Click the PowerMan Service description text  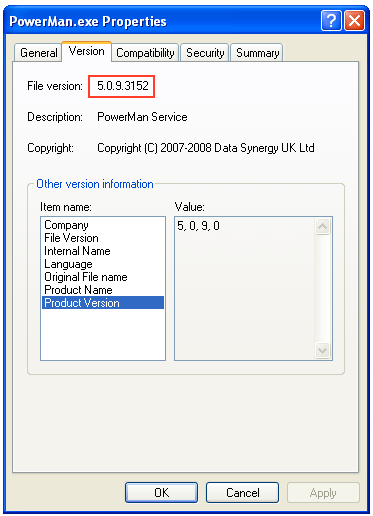[x=142, y=117]
